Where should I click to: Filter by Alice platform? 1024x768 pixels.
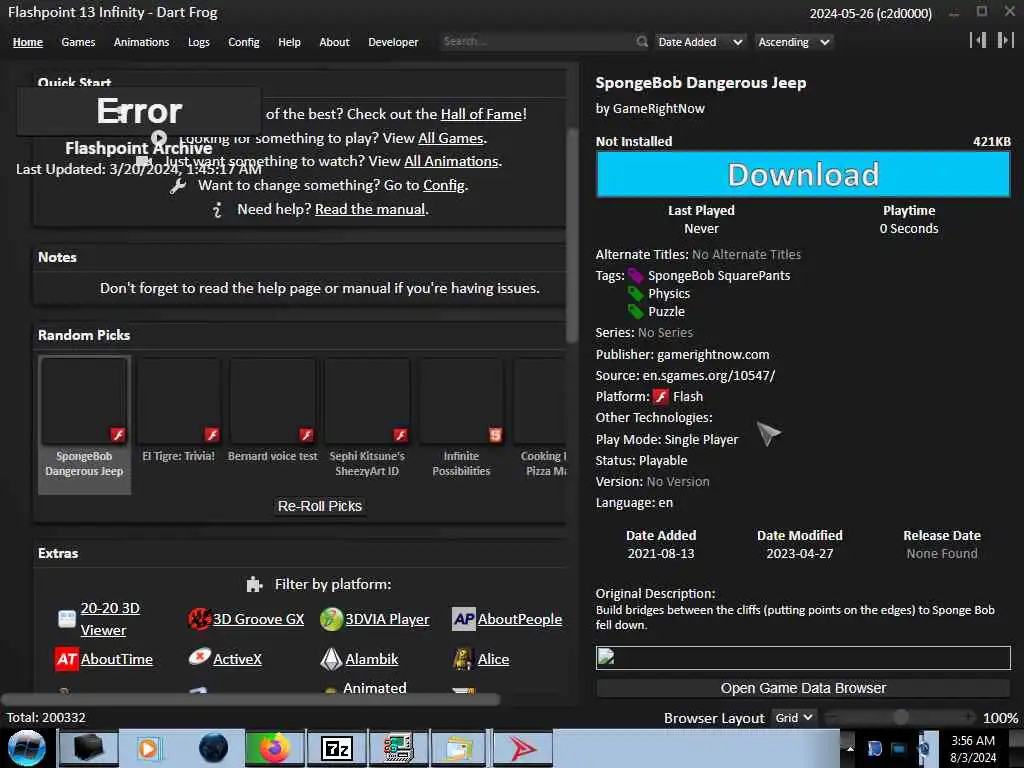[x=493, y=659]
